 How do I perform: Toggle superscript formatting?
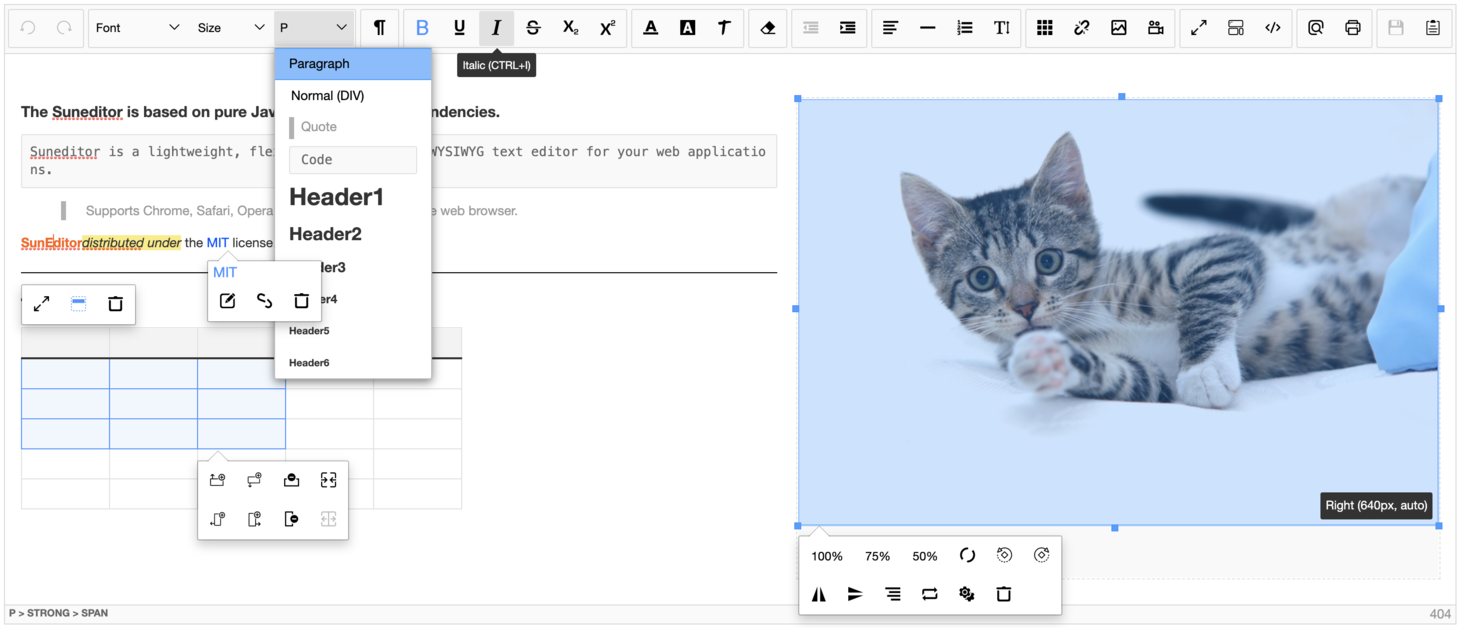[x=607, y=28]
